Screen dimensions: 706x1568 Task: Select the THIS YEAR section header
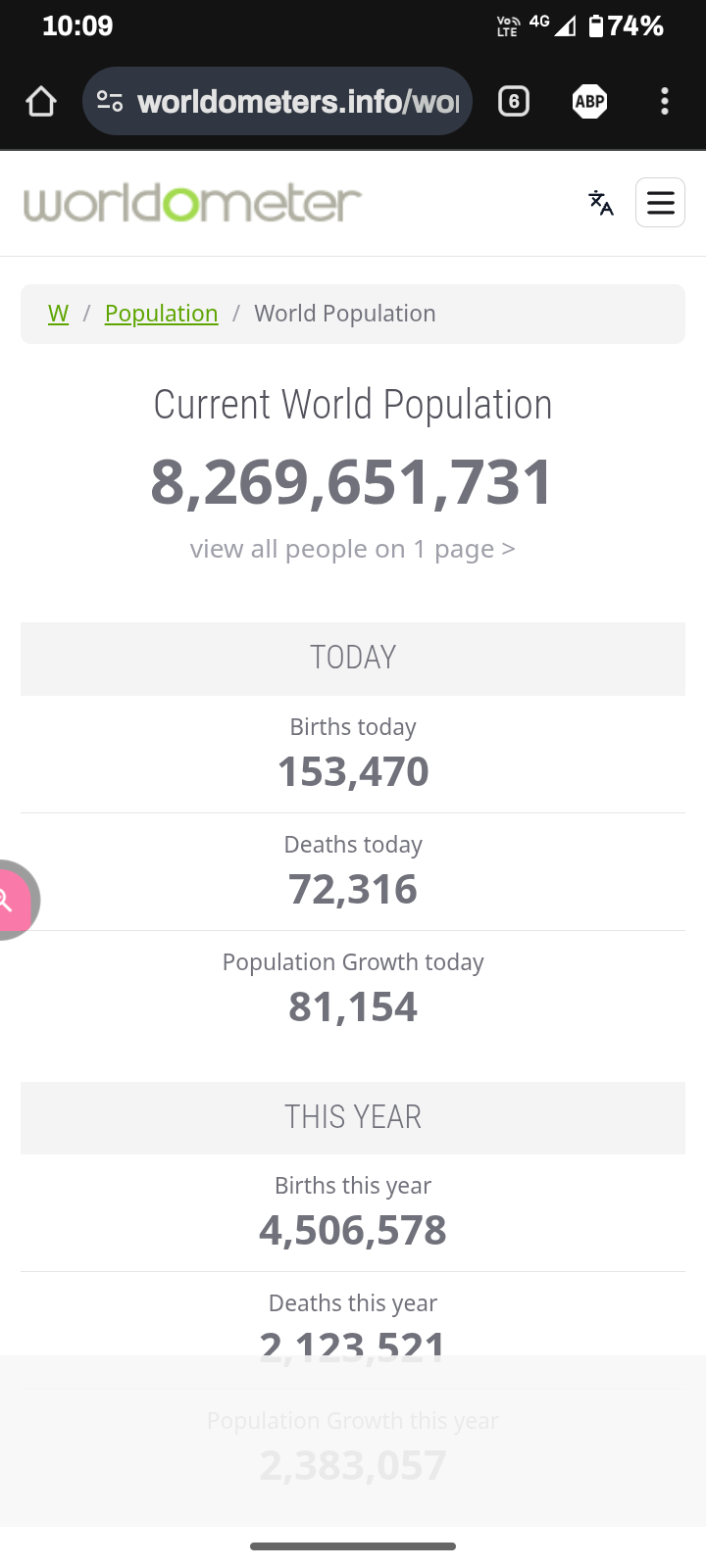click(353, 1117)
